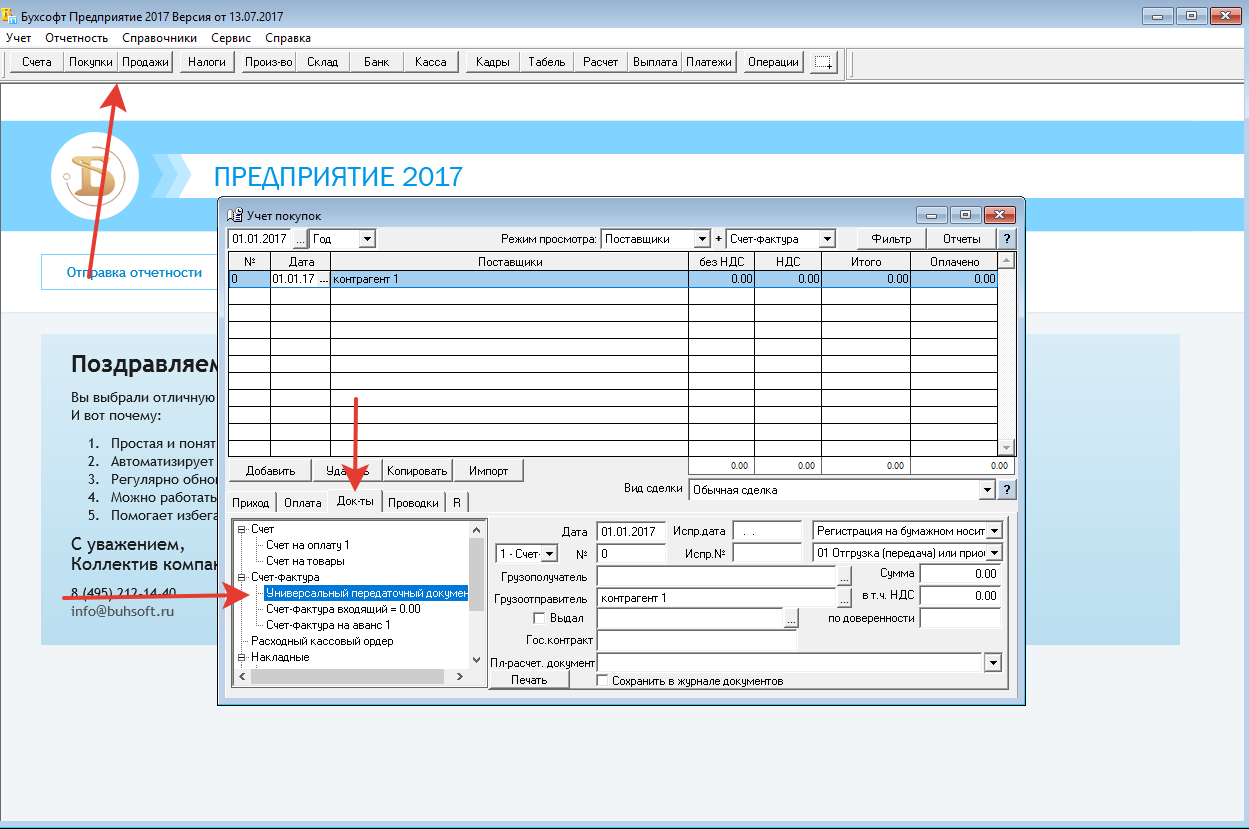Select Счет на оплату 1 in tree
The image size is (1249, 829).
[308, 545]
